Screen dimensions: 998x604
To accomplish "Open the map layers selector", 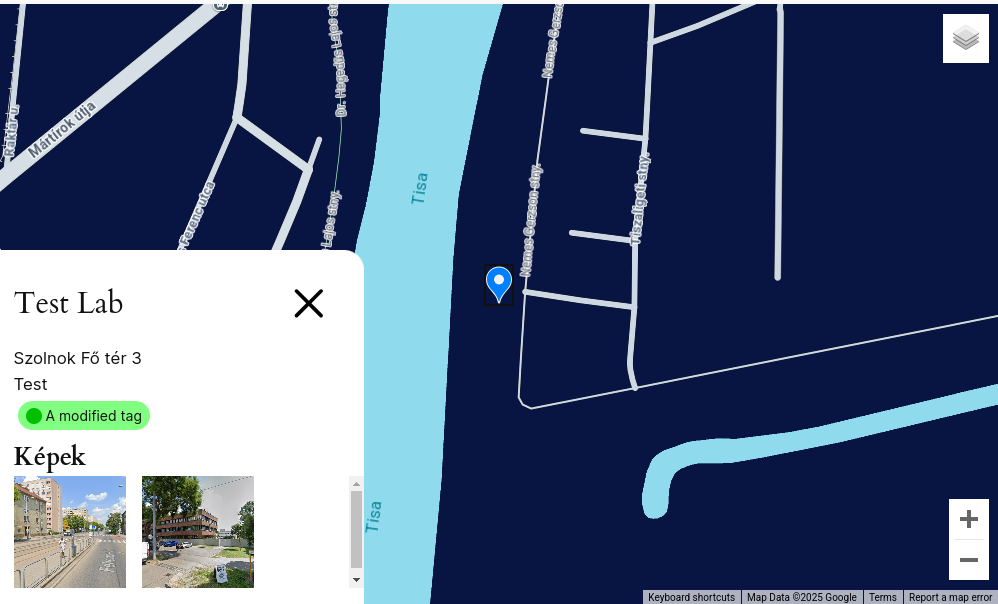I will point(966,38).
